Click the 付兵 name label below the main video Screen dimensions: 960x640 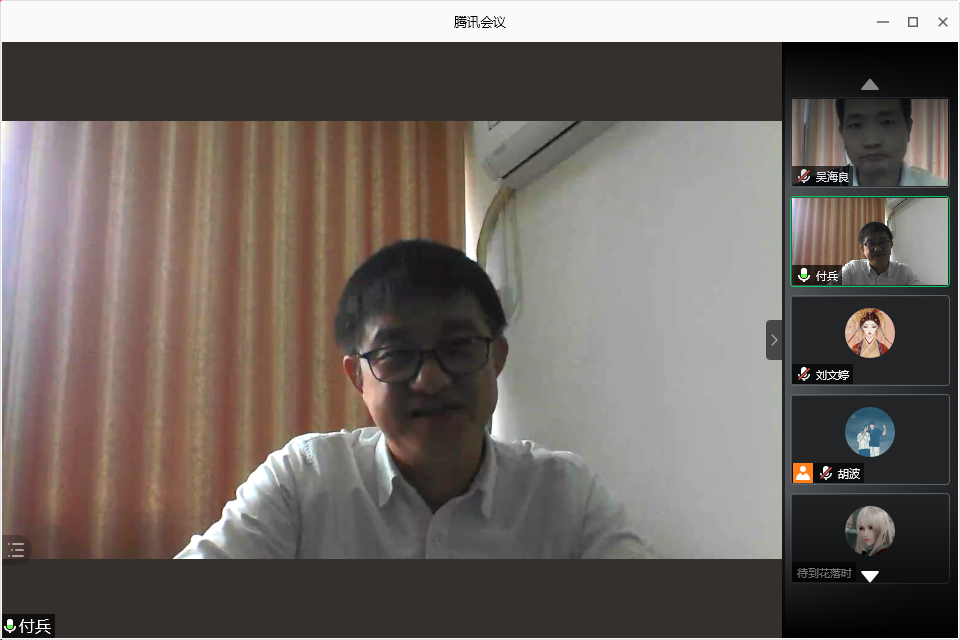(x=35, y=627)
